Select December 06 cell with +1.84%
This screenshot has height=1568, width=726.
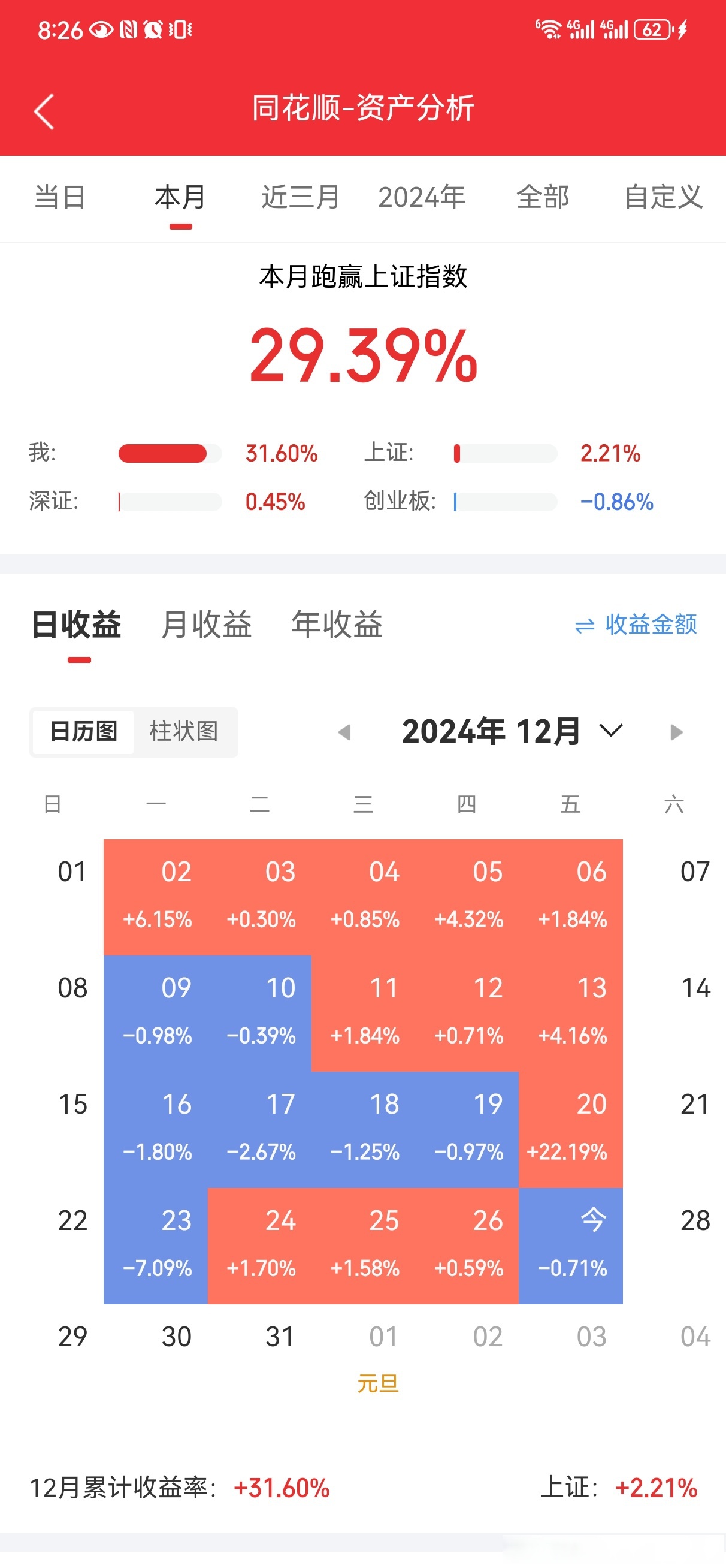point(571,897)
